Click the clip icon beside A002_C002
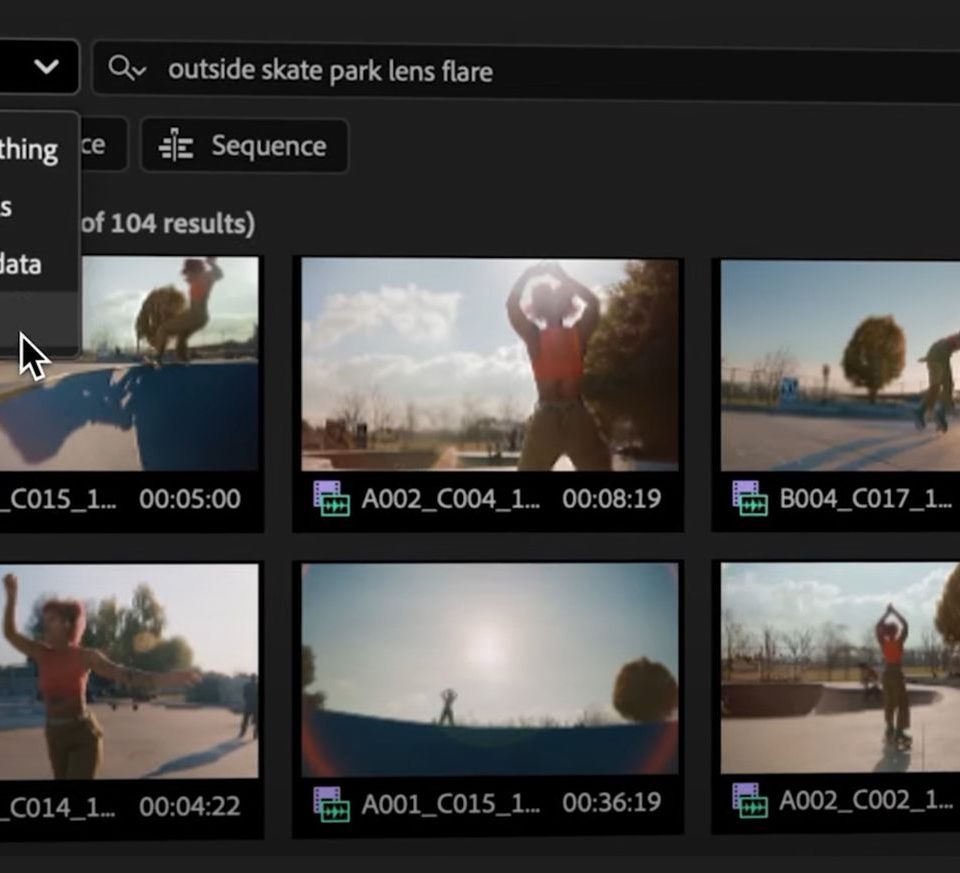The width and height of the screenshot is (960, 873). [x=750, y=800]
